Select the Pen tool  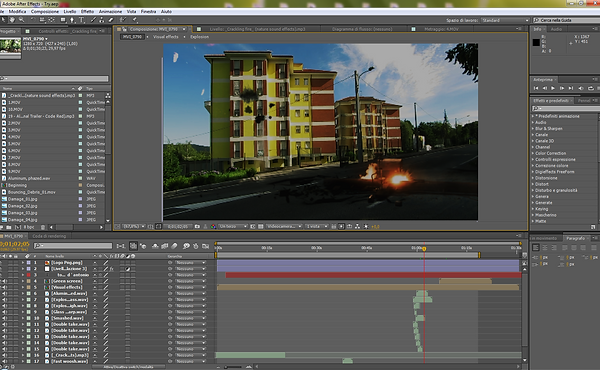pyautogui.click(x=72, y=20)
